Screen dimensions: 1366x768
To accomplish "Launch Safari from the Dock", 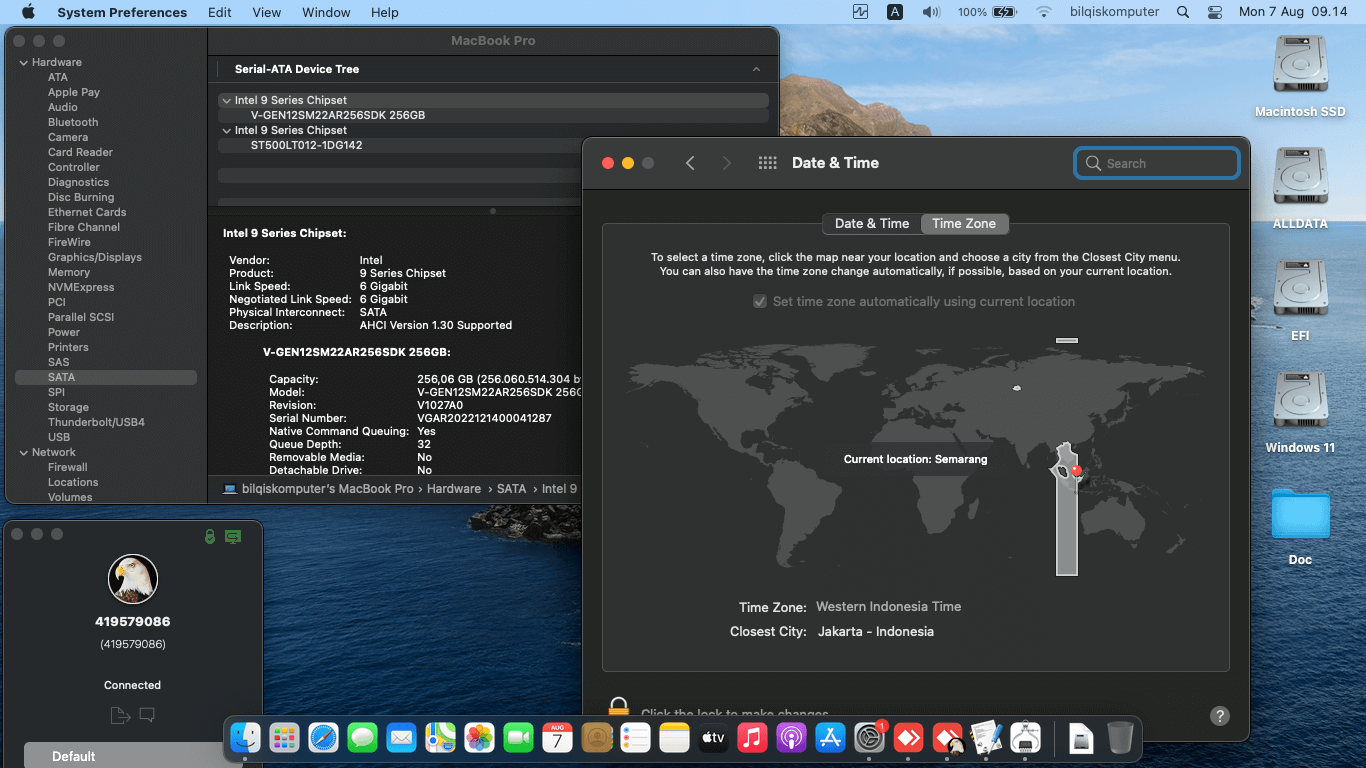I will tap(324, 738).
